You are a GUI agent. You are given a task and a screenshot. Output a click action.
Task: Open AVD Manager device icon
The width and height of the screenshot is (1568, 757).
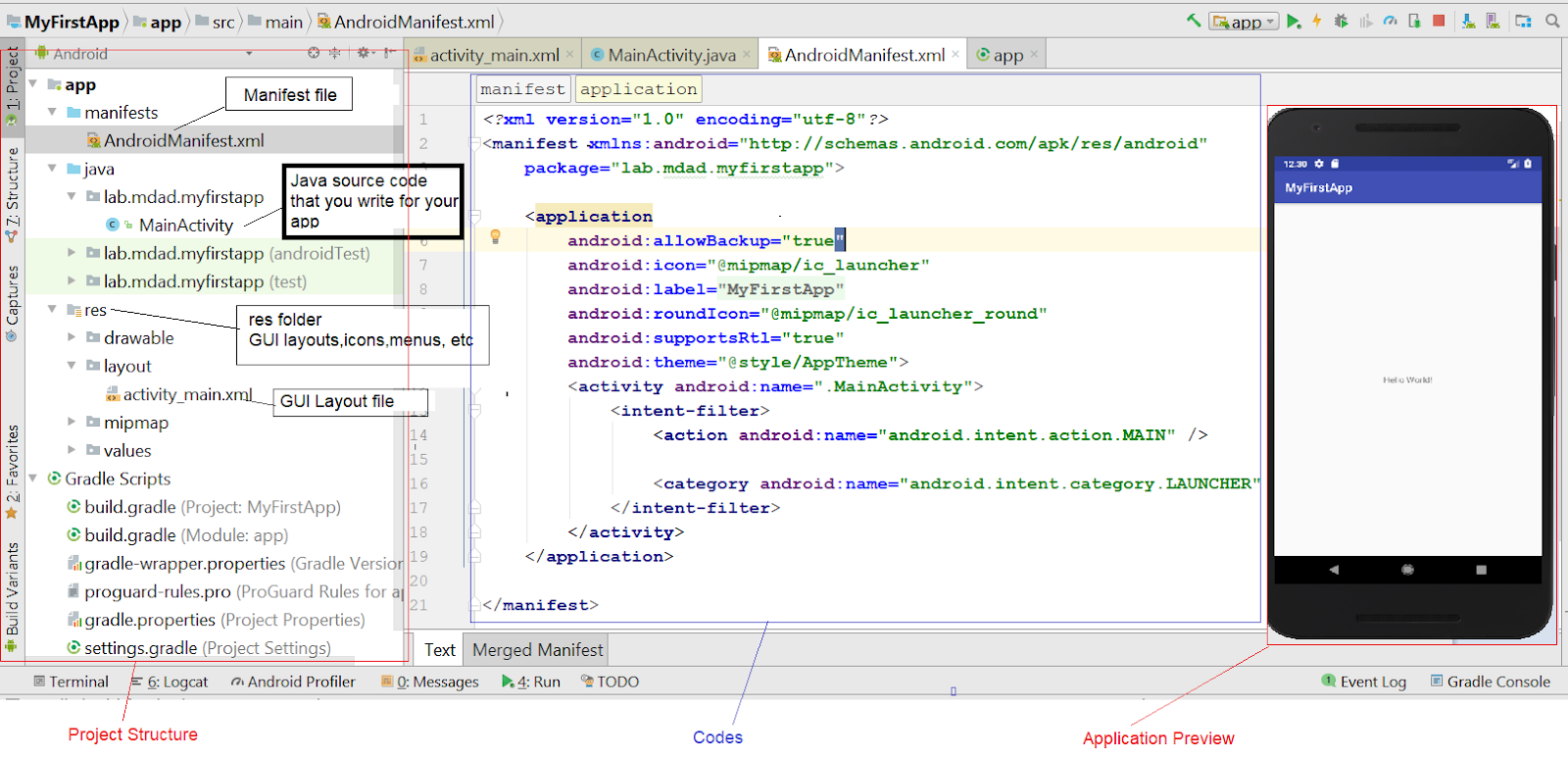pos(1493,21)
